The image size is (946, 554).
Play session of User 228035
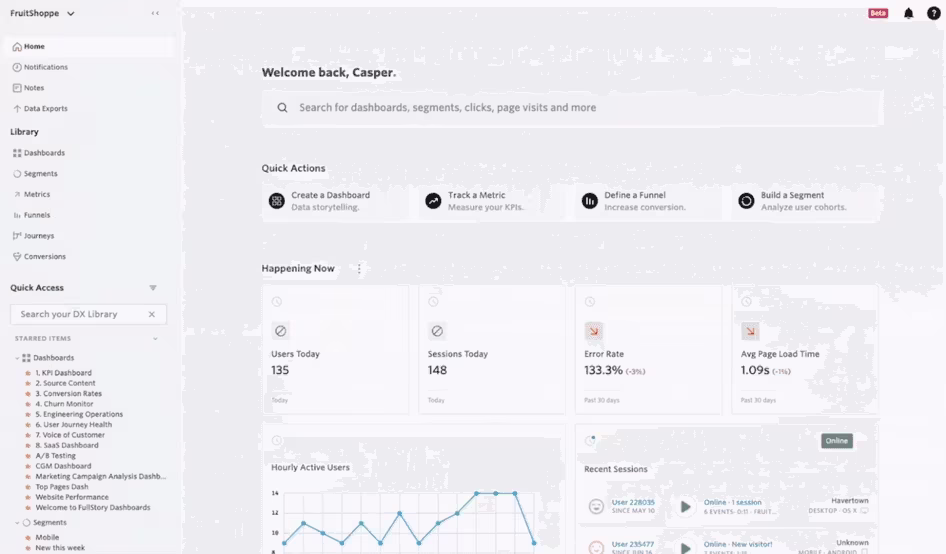click(x=685, y=506)
